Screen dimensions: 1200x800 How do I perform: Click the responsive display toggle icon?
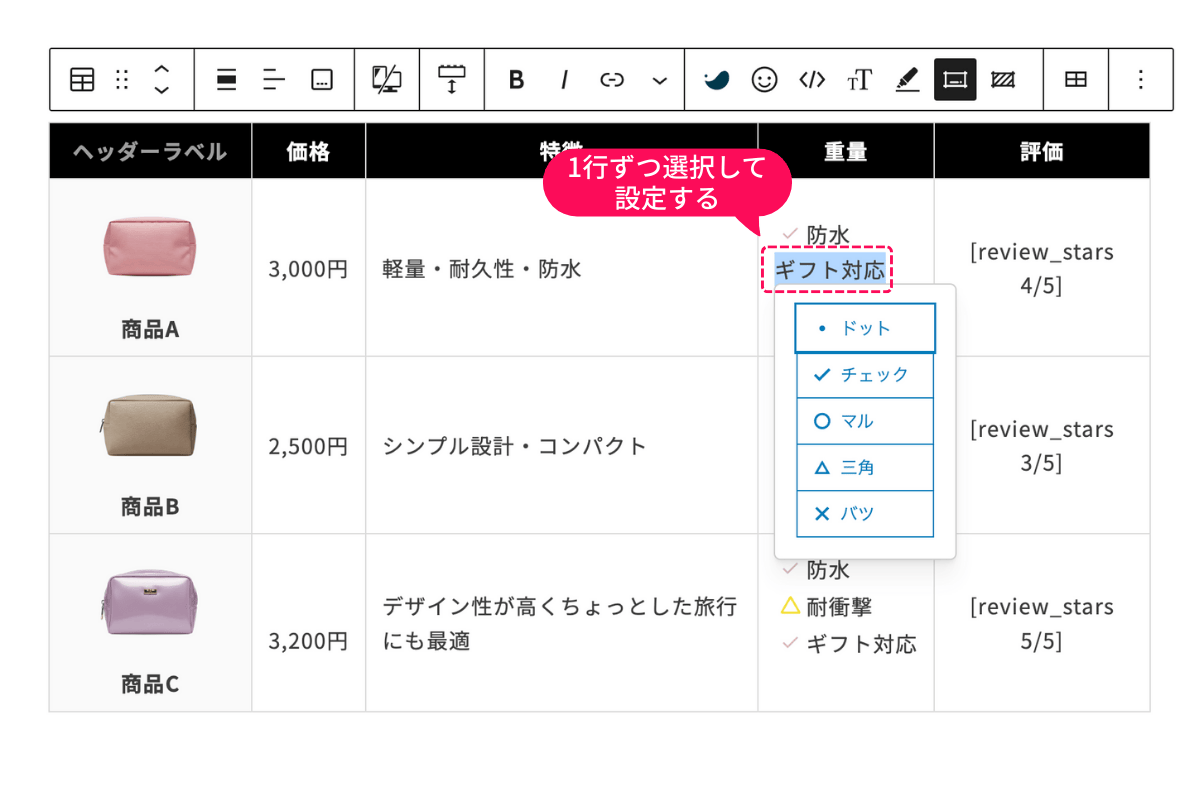pyautogui.click(x=387, y=79)
